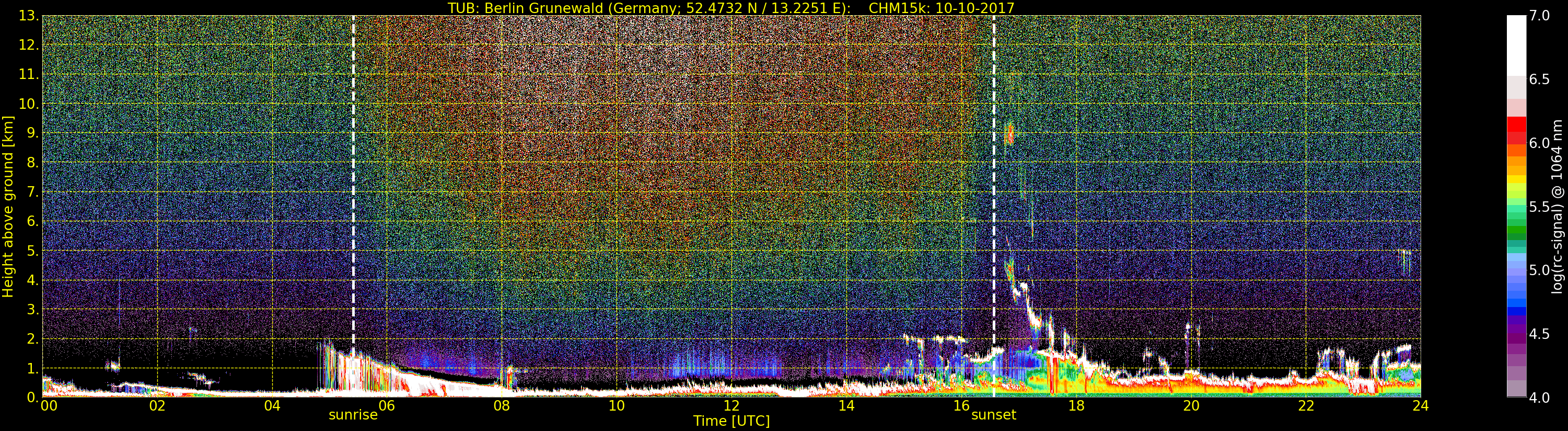Click colorbar tick label '7.0'
Viewport: 1568px width, 431px height.
1539,16
